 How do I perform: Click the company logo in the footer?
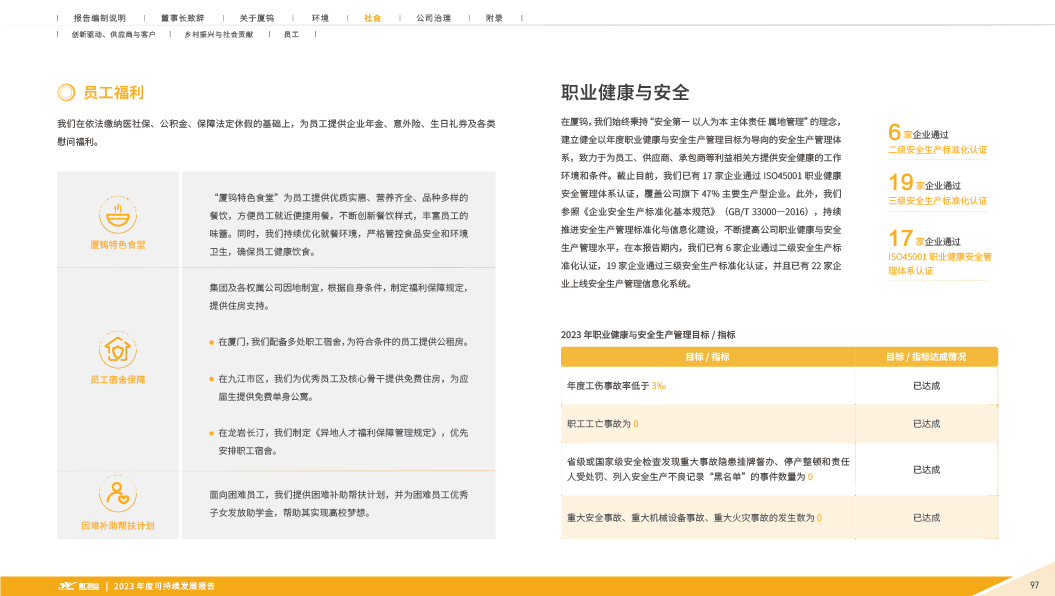77,585
